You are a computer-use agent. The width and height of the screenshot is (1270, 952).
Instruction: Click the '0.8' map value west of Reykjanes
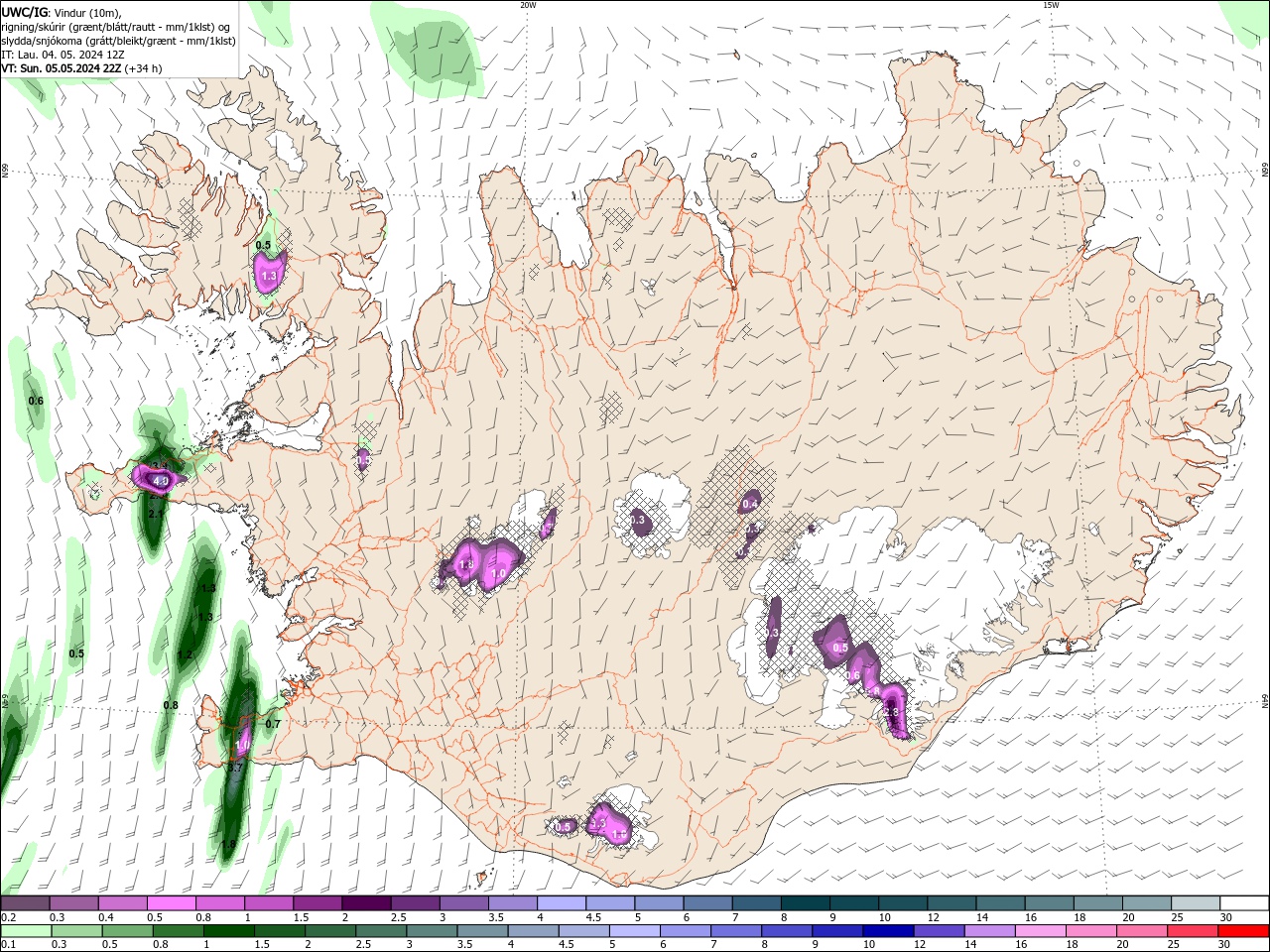point(171,705)
